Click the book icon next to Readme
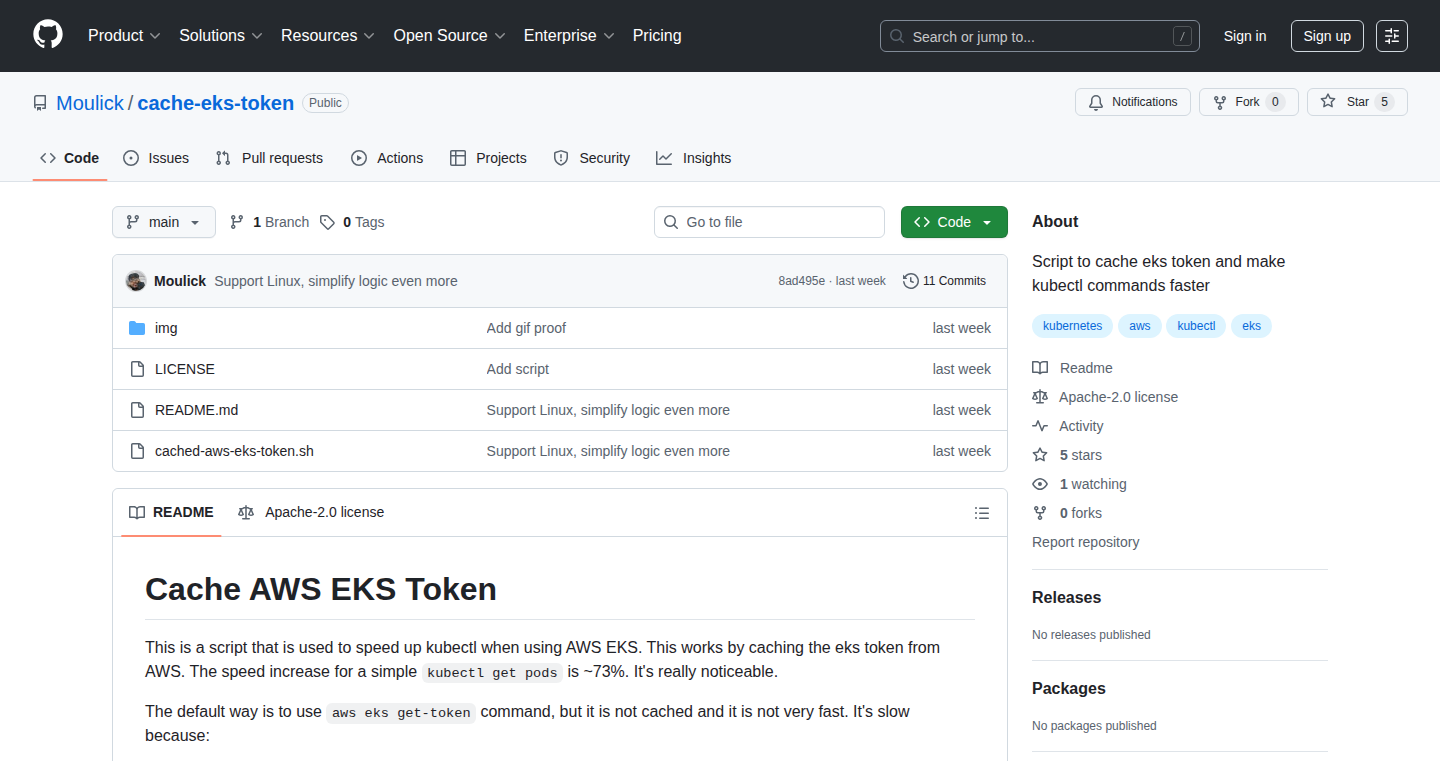 click(x=1040, y=368)
